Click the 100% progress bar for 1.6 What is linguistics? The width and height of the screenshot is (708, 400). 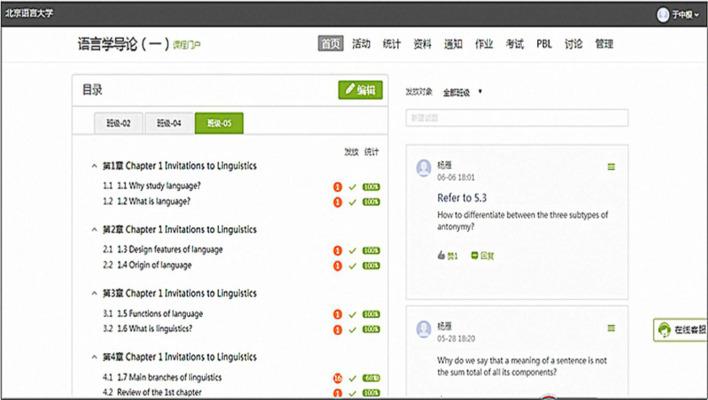coord(371,330)
